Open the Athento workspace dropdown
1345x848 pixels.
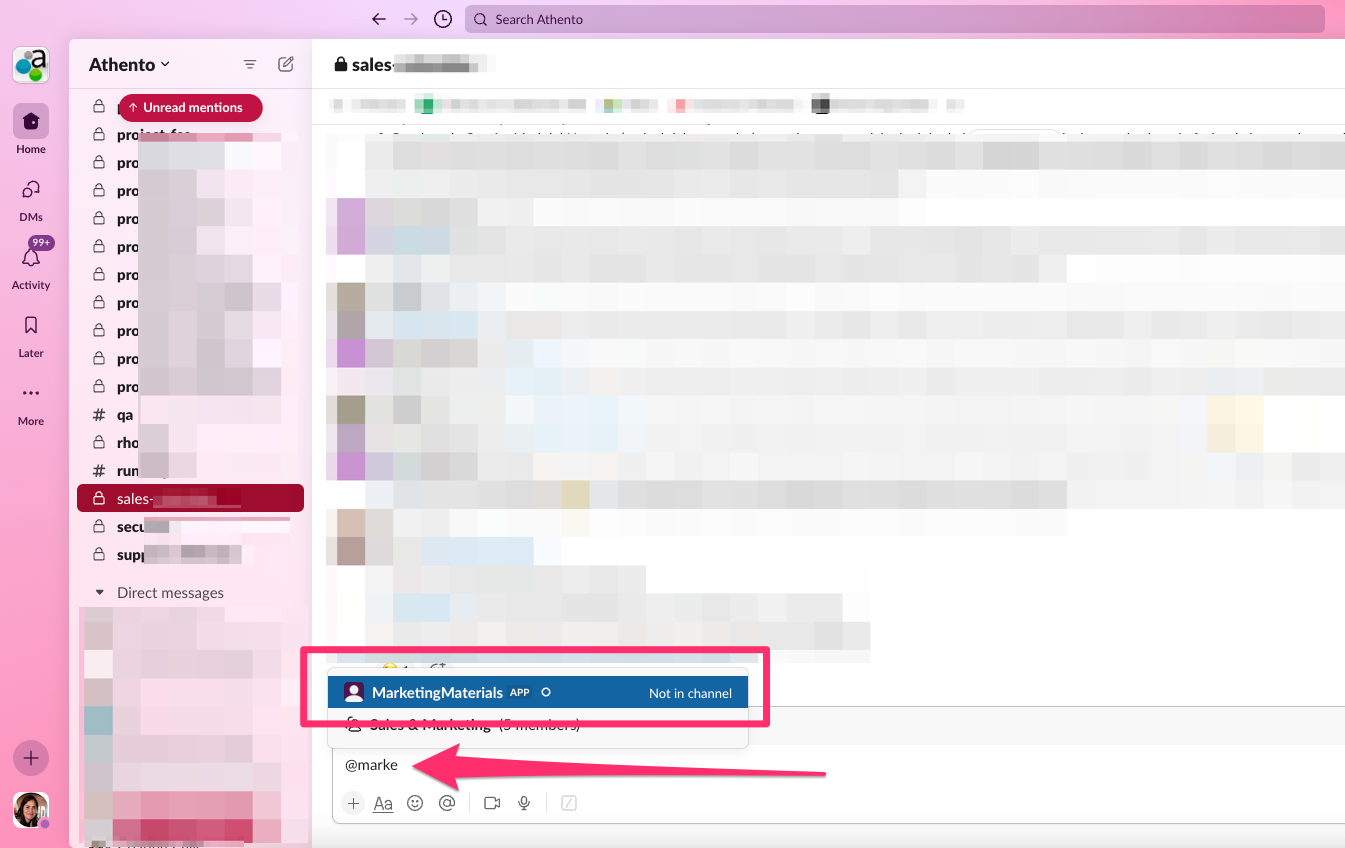127,63
